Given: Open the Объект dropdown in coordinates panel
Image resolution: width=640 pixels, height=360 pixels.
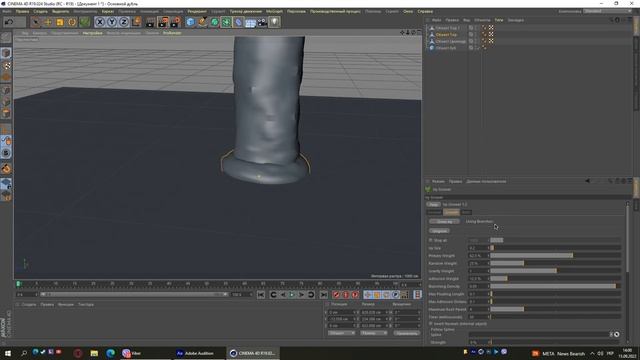Looking at the screenshot, I should pyautogui.click(x=341, y=333).
